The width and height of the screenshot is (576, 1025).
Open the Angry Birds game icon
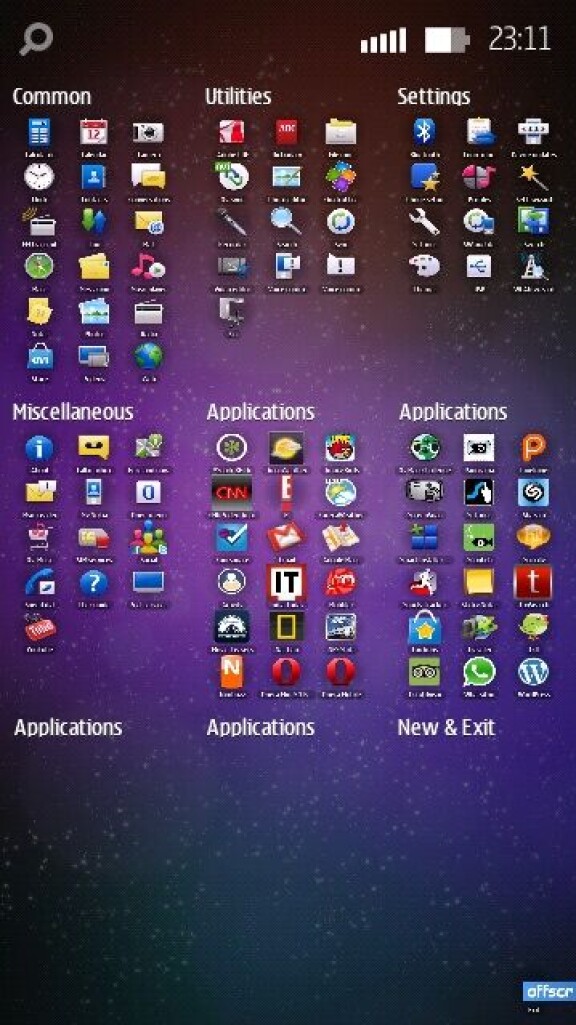[340, 448]
